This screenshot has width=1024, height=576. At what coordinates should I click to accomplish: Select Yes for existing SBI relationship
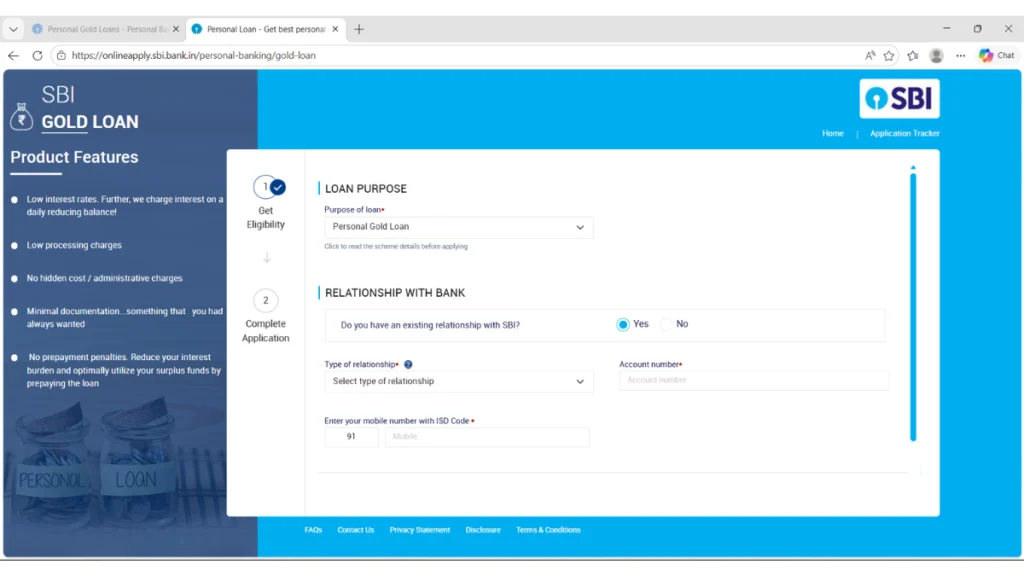point(623,325)
